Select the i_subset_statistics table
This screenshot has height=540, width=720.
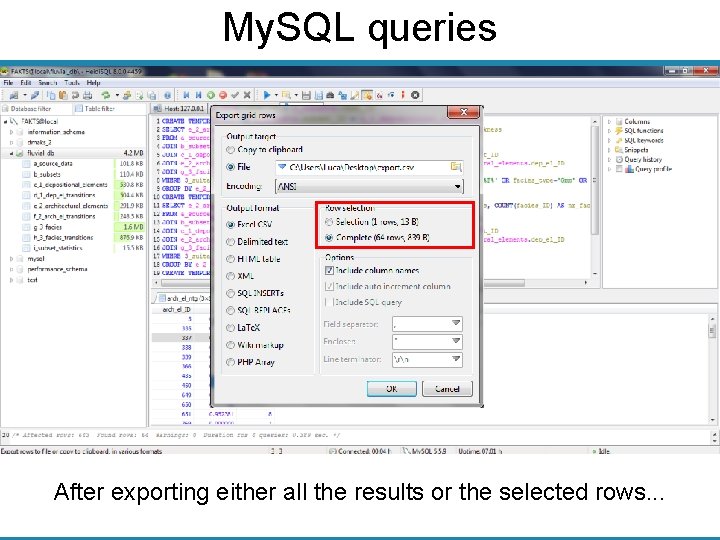58,248
